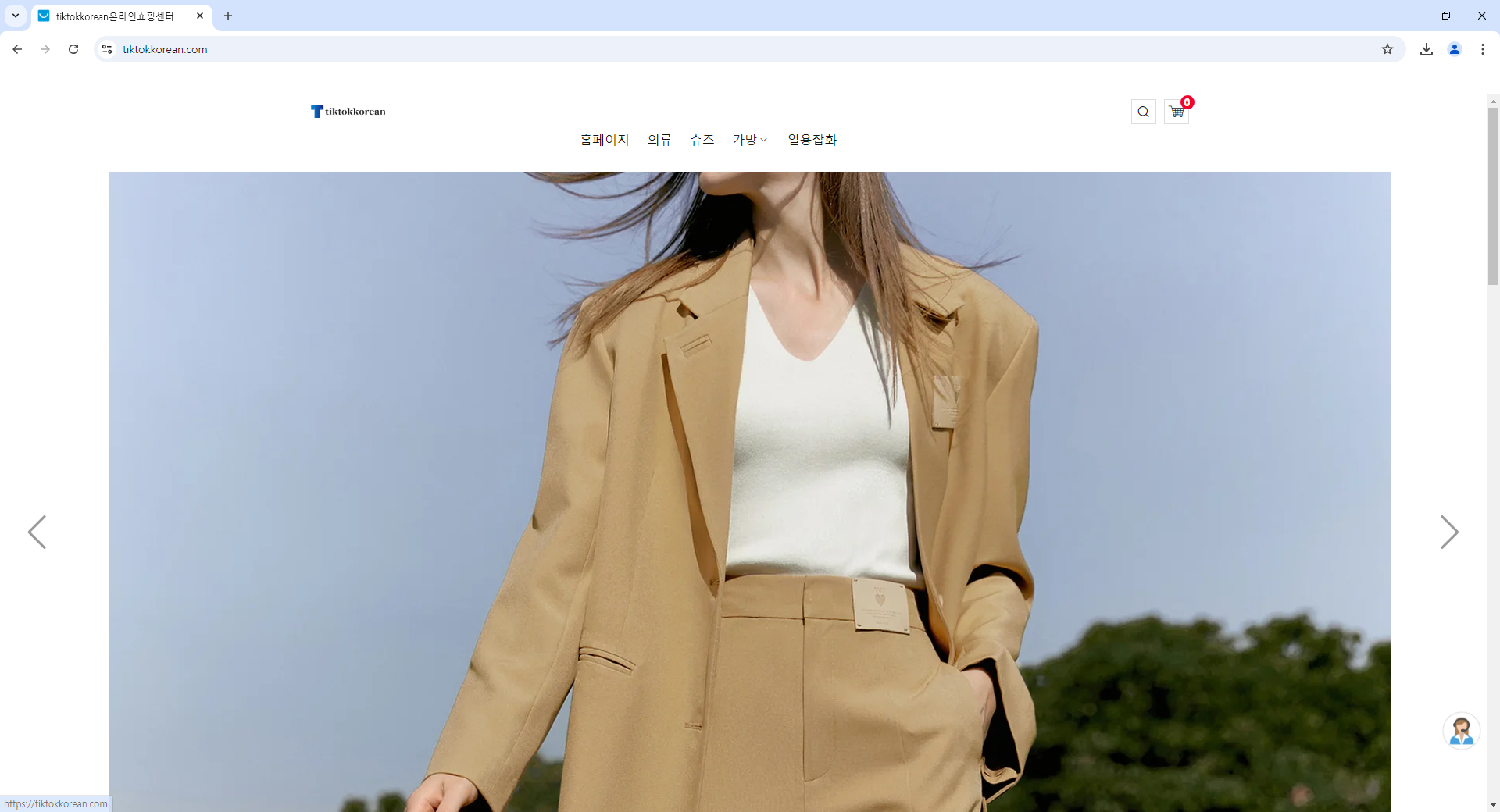Screen dimensions: 1500x812
Task: Close the tiktokkorean tab
Action: tap(200, 16)
